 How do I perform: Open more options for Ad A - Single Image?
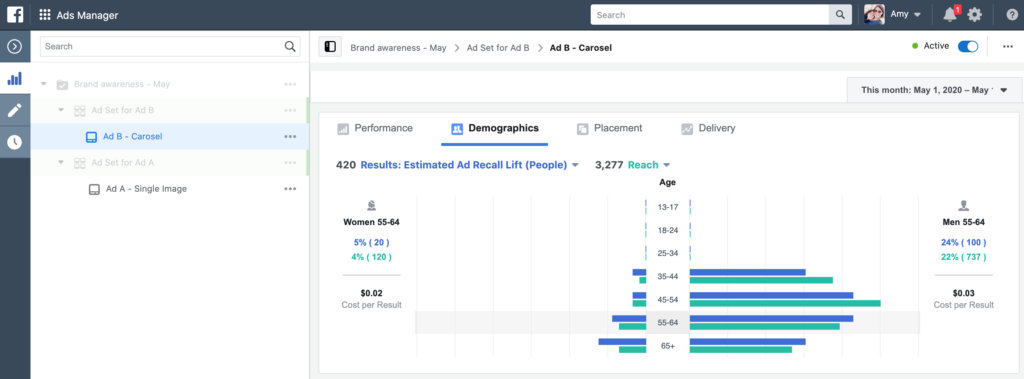[290, 189]
